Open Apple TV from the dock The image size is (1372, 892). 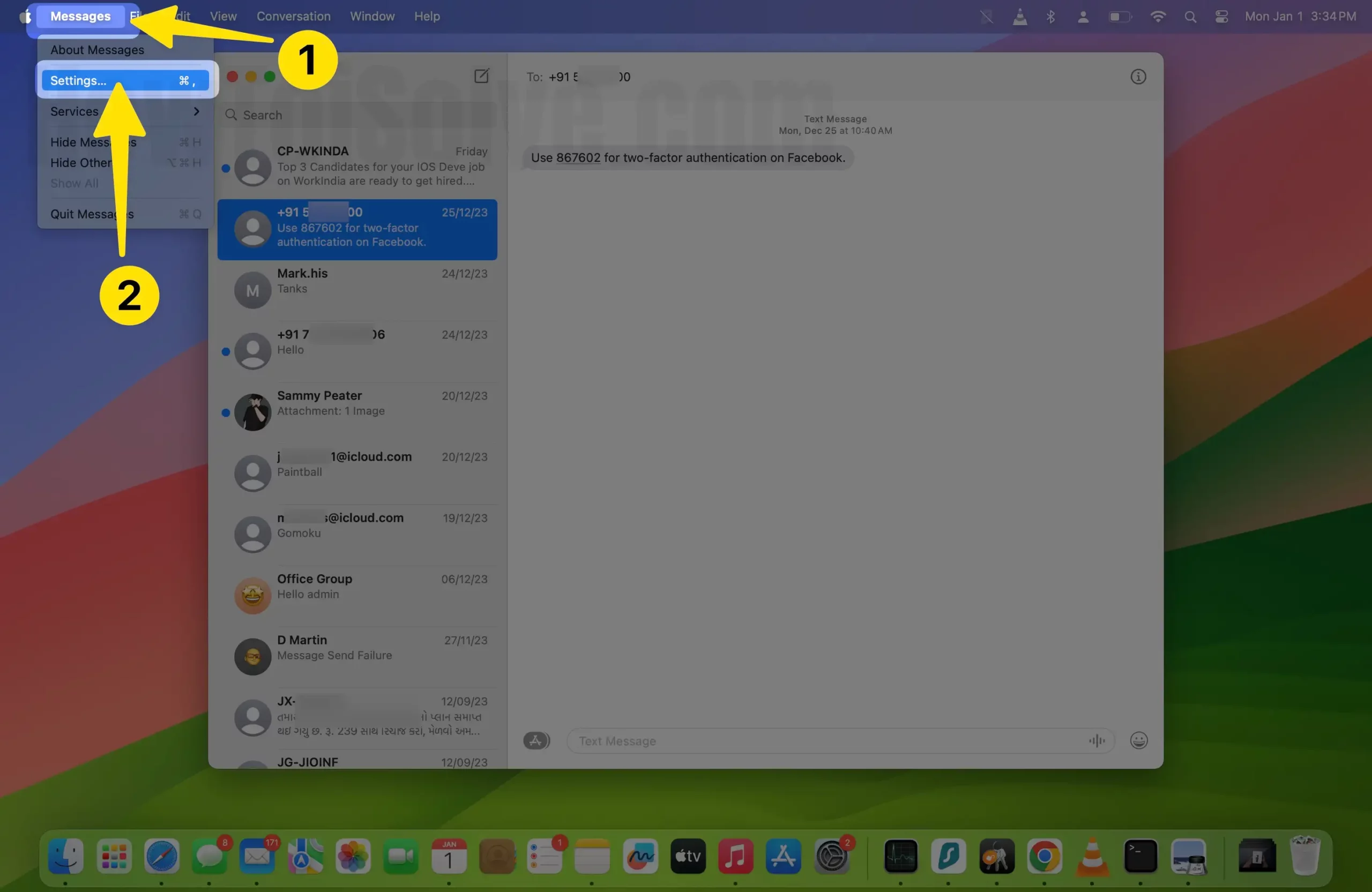click(687, 856)
